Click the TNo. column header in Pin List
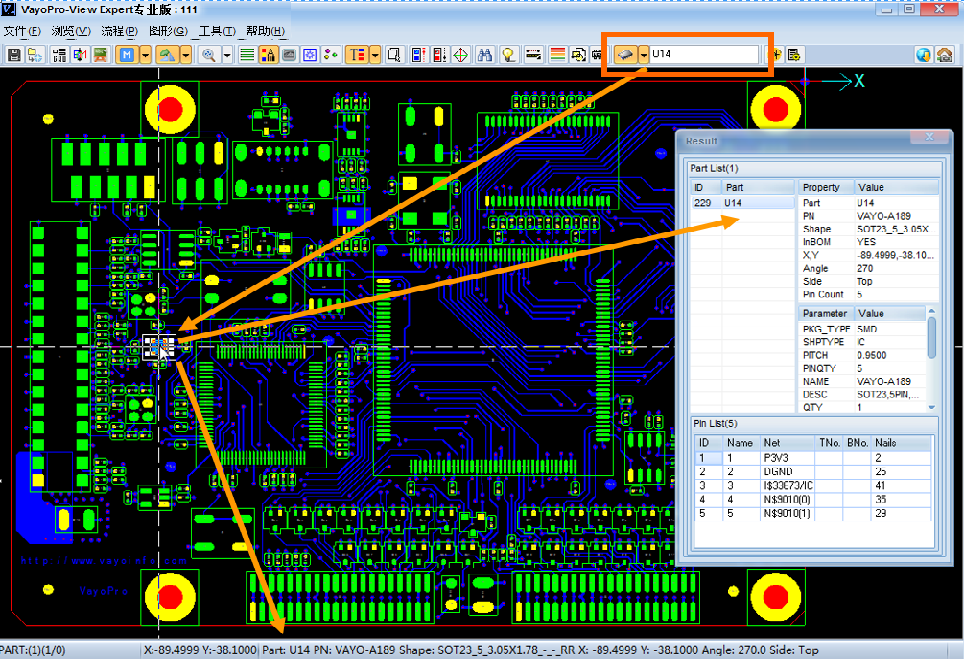 [x=828, y=443]
